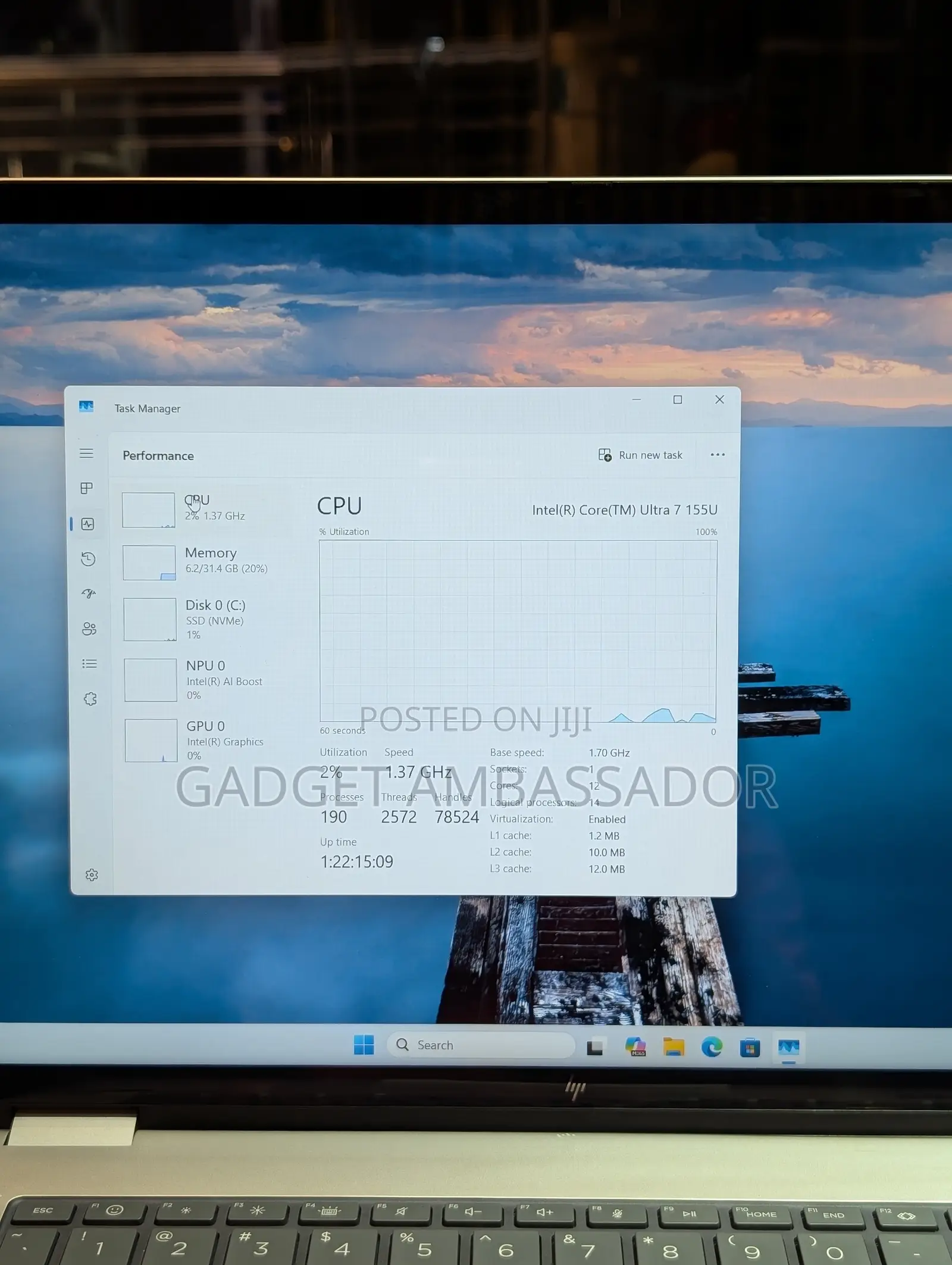Image resolution: width=952 pixels, height=1265 pixels.
Task: Click the GPU 0 mini graph thumbnail
Action: click(151, 741)
